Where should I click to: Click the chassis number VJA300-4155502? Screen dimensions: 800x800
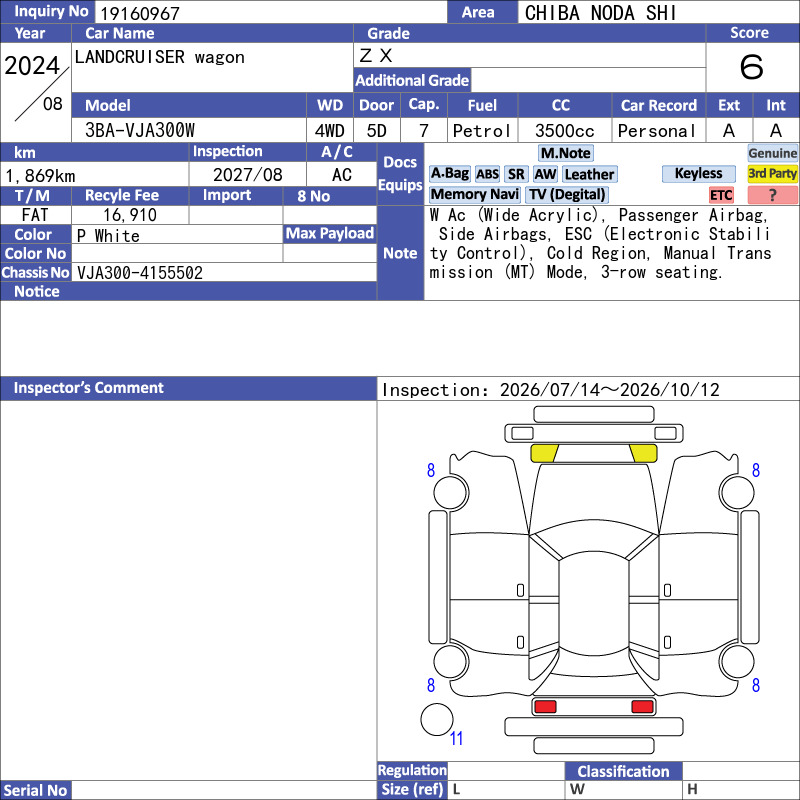click(140, 272)
